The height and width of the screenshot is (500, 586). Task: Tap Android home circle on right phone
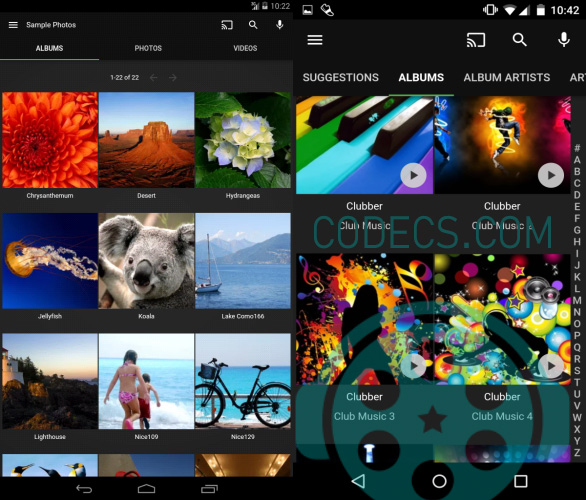point(440,481)
